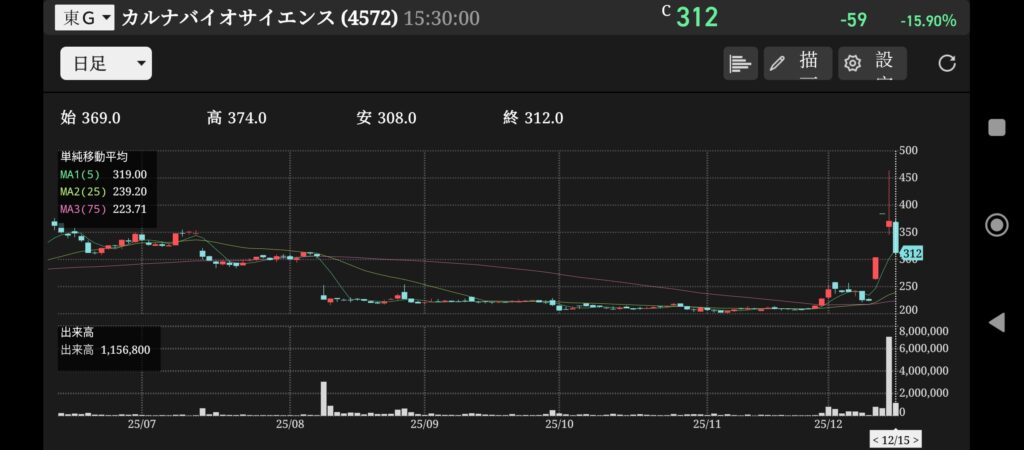Toggle the MA1(5) moving average legend
This screenshot has height=450, width=1024.
pos(104,174)
